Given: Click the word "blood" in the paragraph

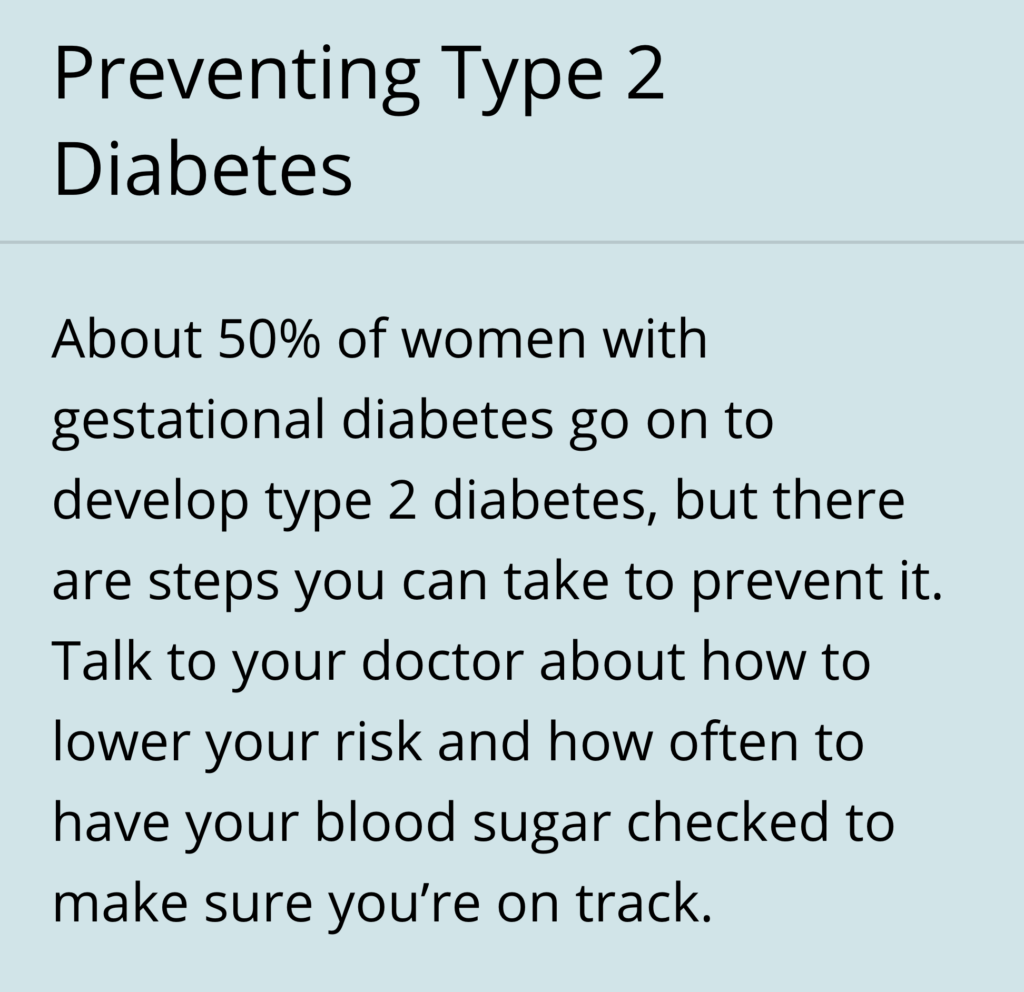Looking at the screenshot, I should point(385,822).
